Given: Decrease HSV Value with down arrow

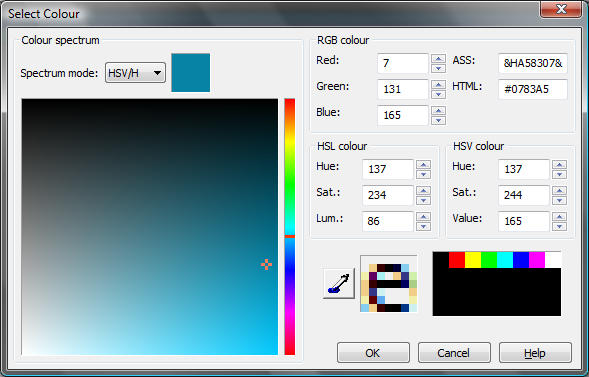Looking at the screenshot, I should point(559,226).
